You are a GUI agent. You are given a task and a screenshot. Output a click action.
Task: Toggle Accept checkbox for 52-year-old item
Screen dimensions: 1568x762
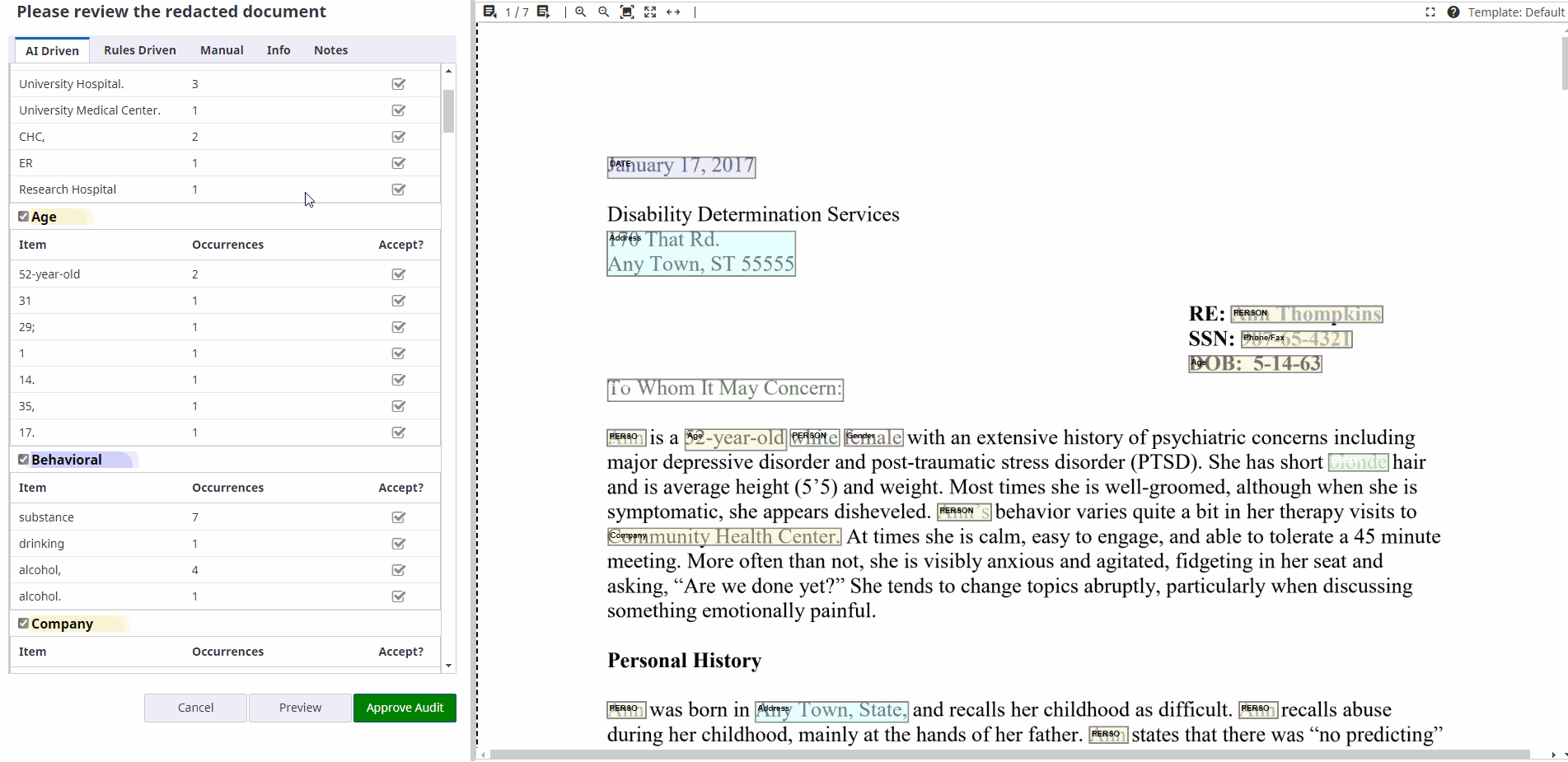(x=399, y=274)
